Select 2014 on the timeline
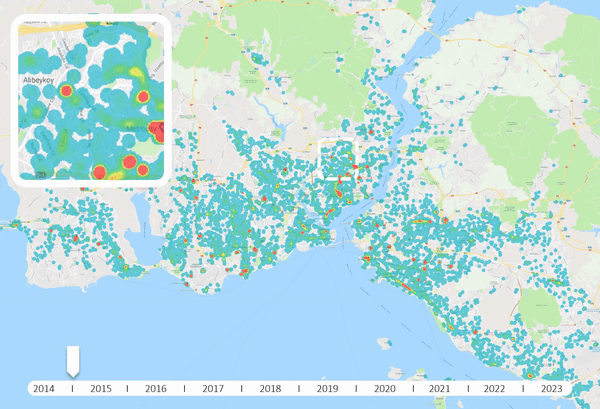 tap(44, 388)
